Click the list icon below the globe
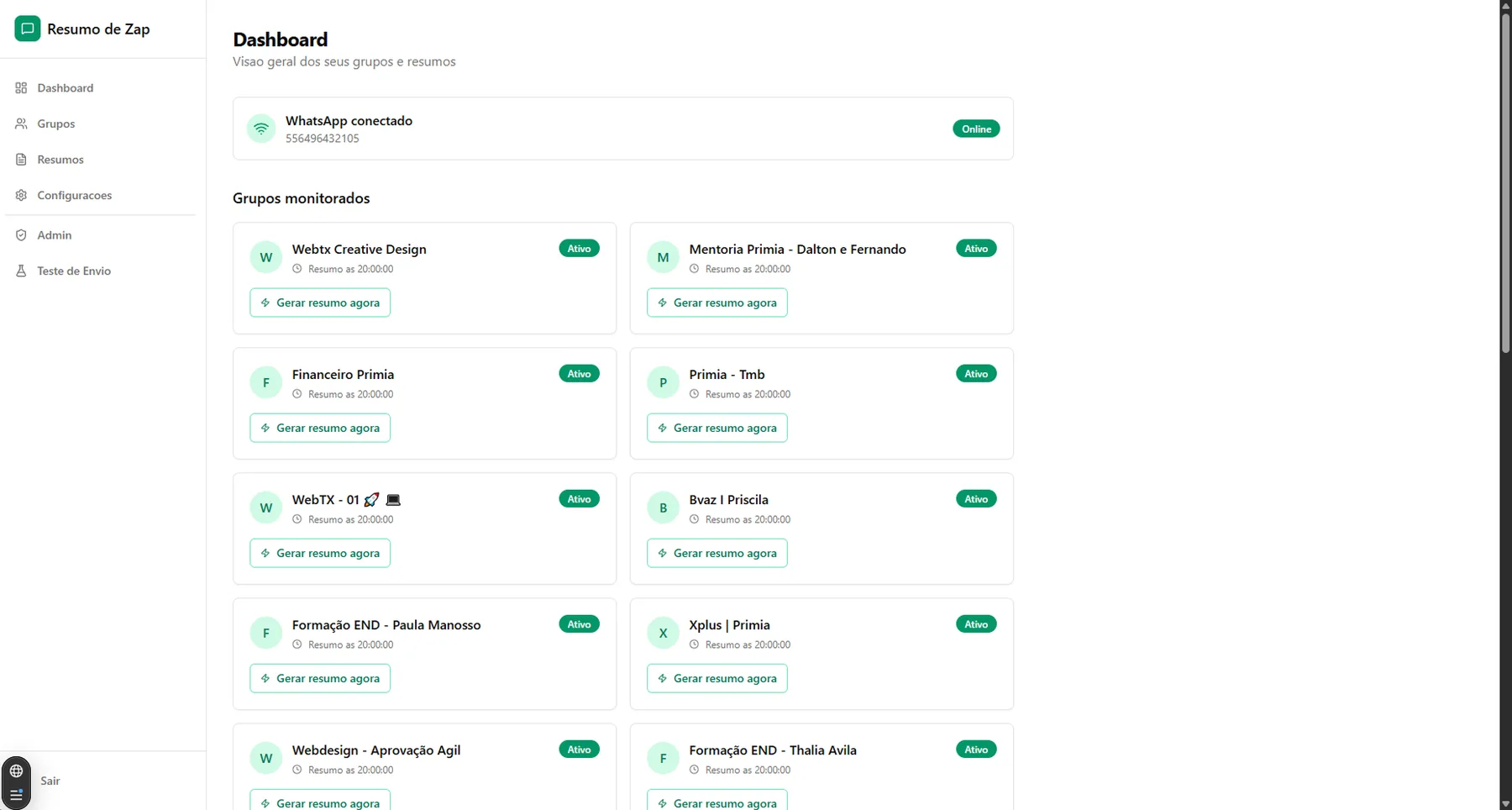 tap(16, 794)
